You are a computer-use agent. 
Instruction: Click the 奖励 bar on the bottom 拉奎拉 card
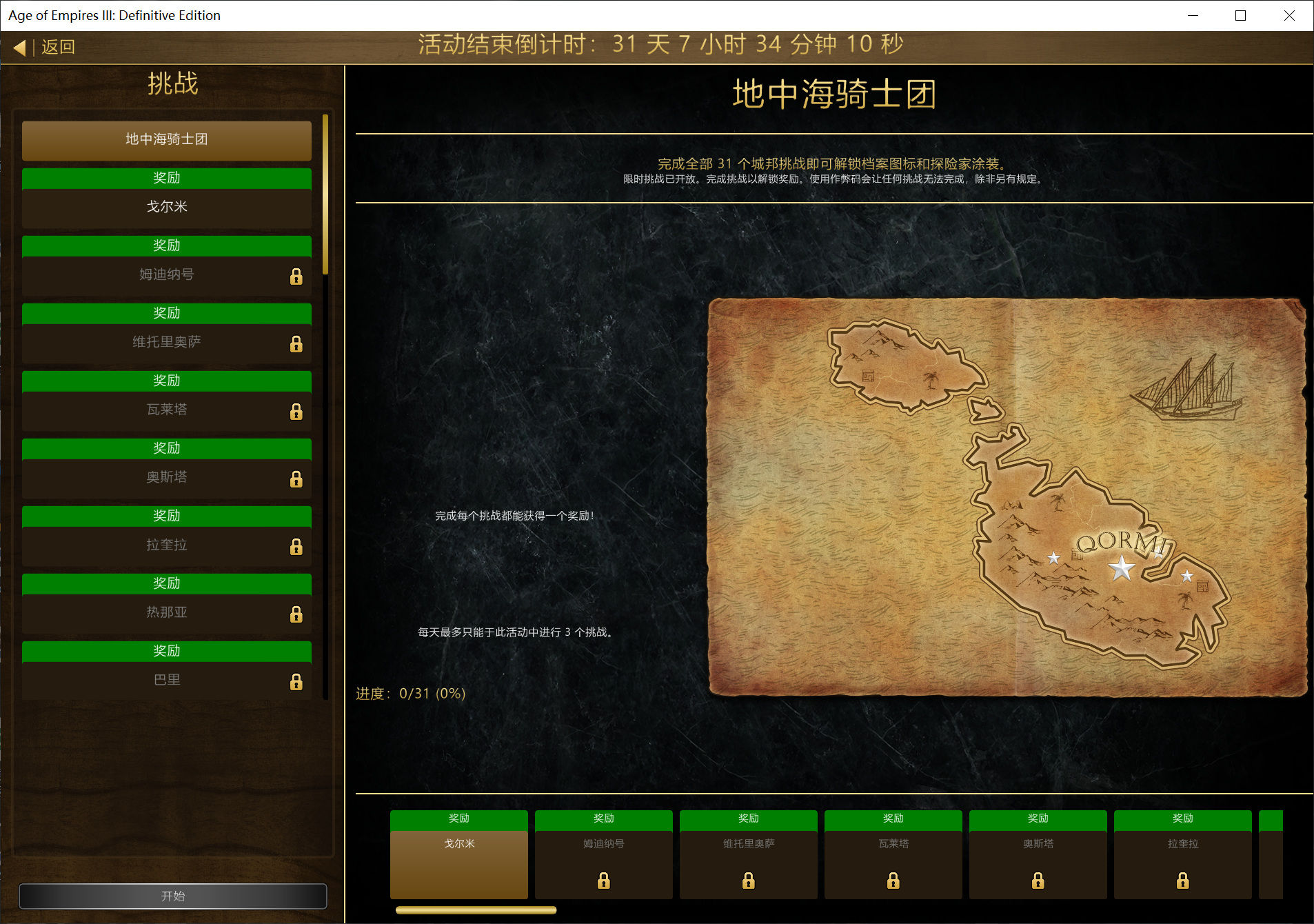point(1183,820)
